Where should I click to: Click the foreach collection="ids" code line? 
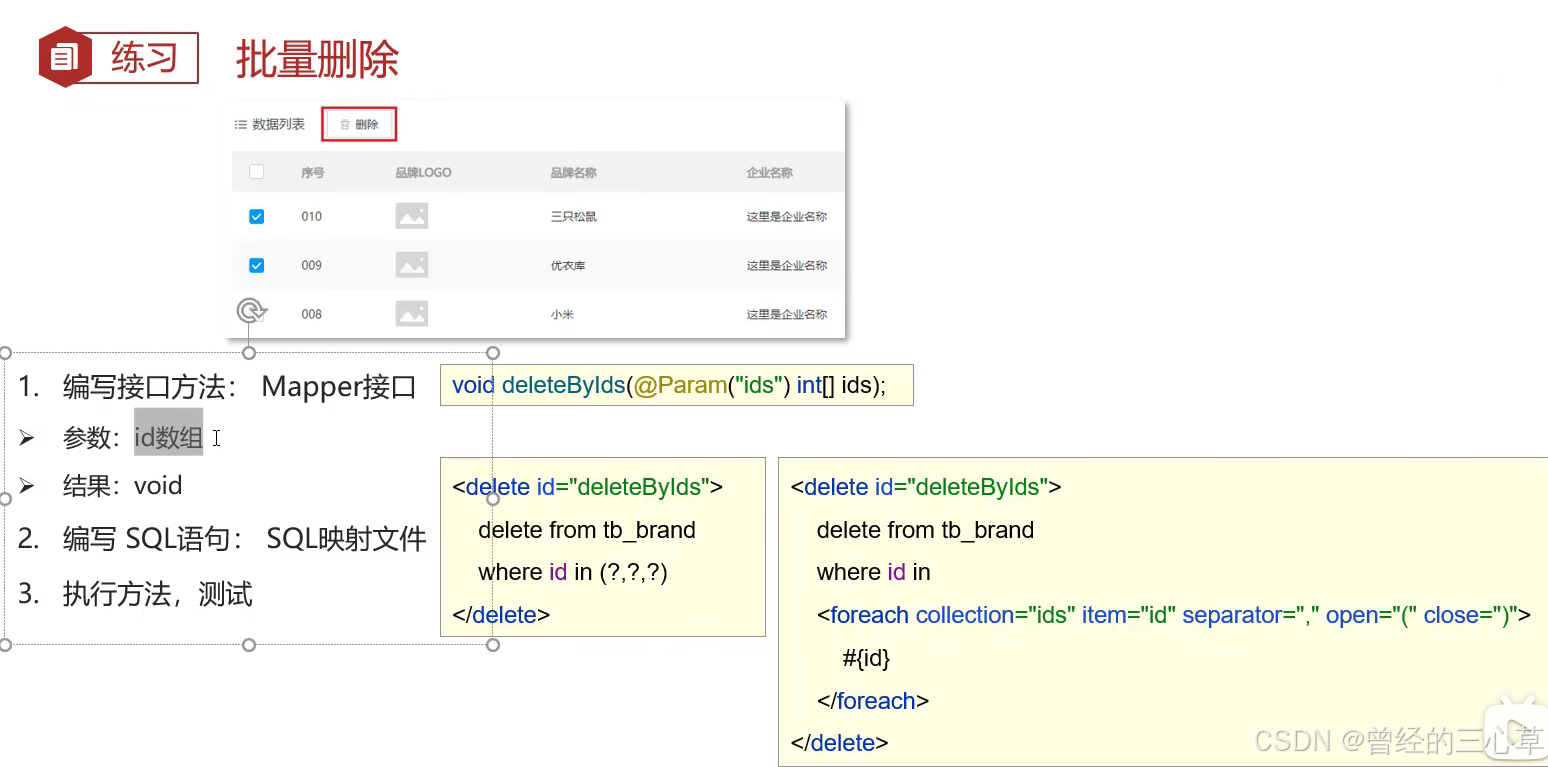click(1174, 615)
